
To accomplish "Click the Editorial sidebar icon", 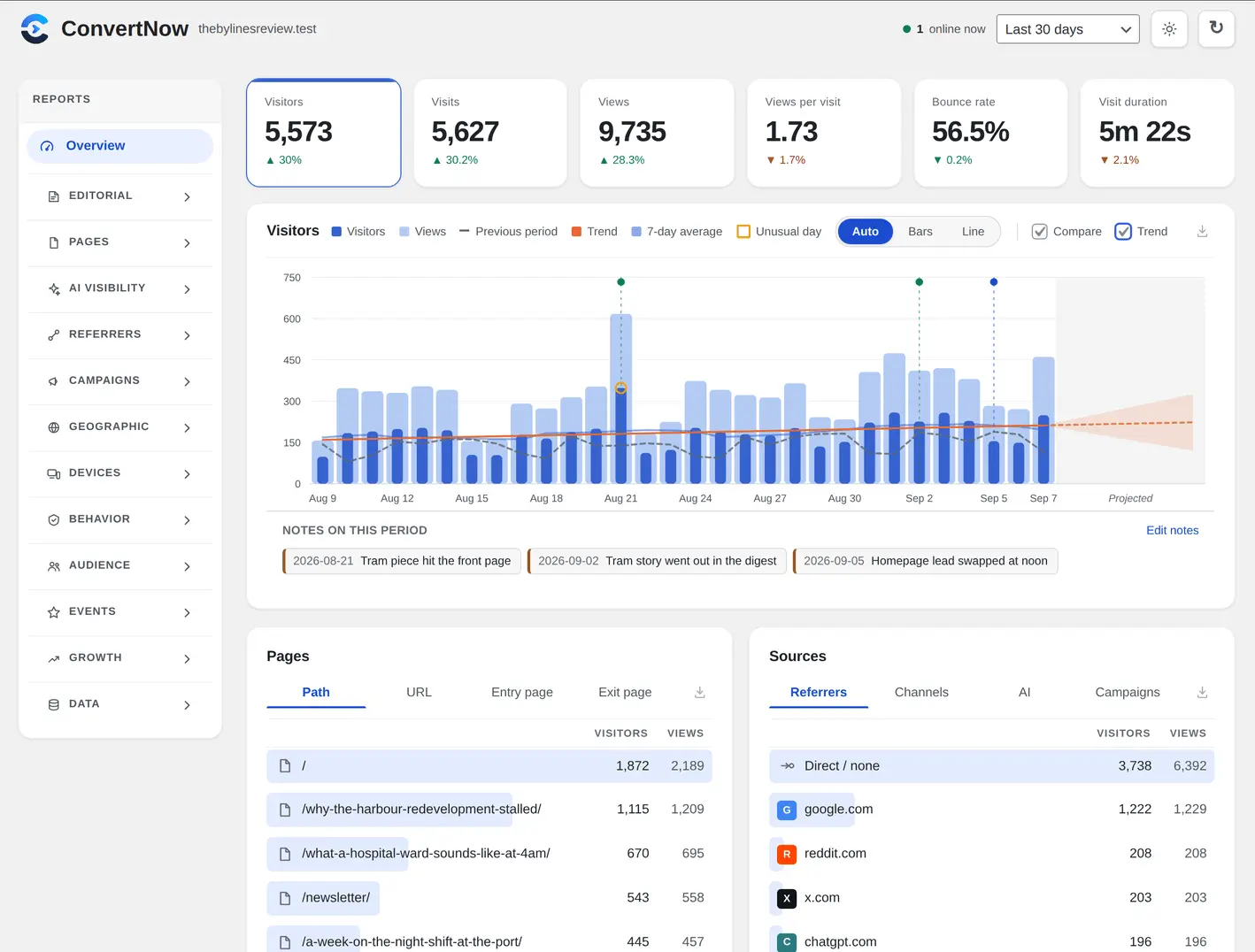I will [54, 196].
